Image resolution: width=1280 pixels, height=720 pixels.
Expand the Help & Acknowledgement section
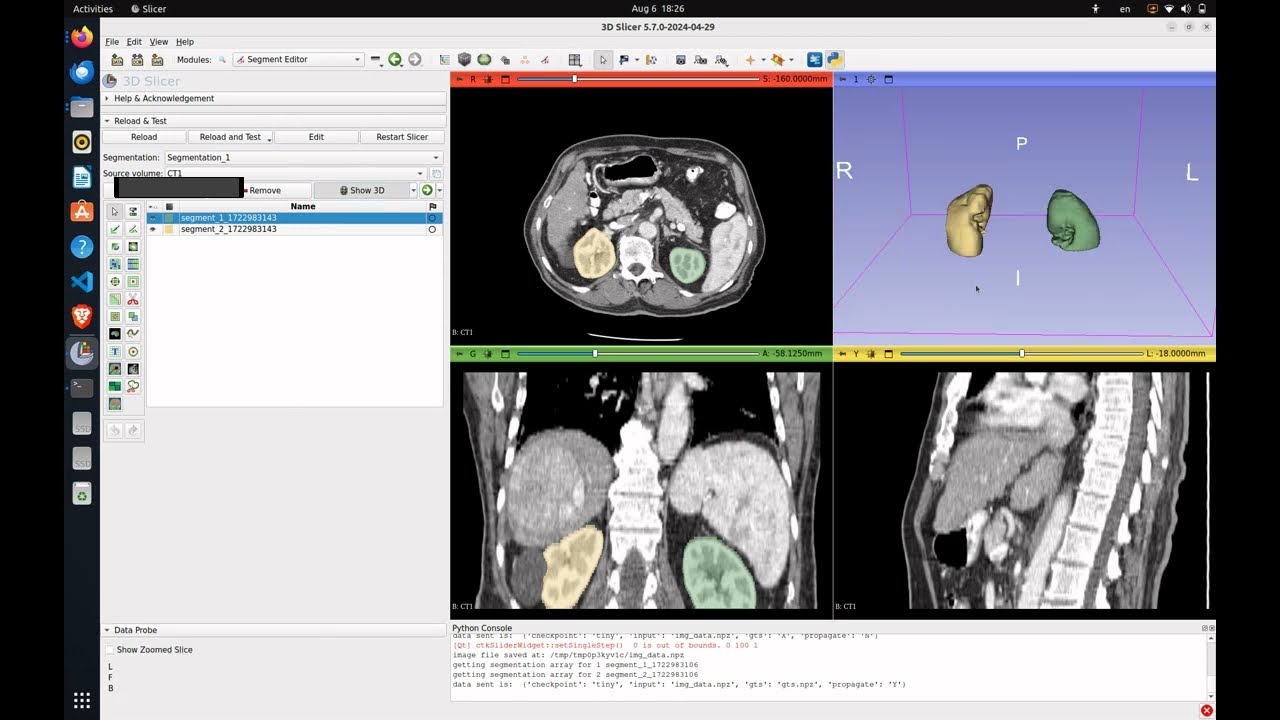pyautogui.click(x=273, y=98)
